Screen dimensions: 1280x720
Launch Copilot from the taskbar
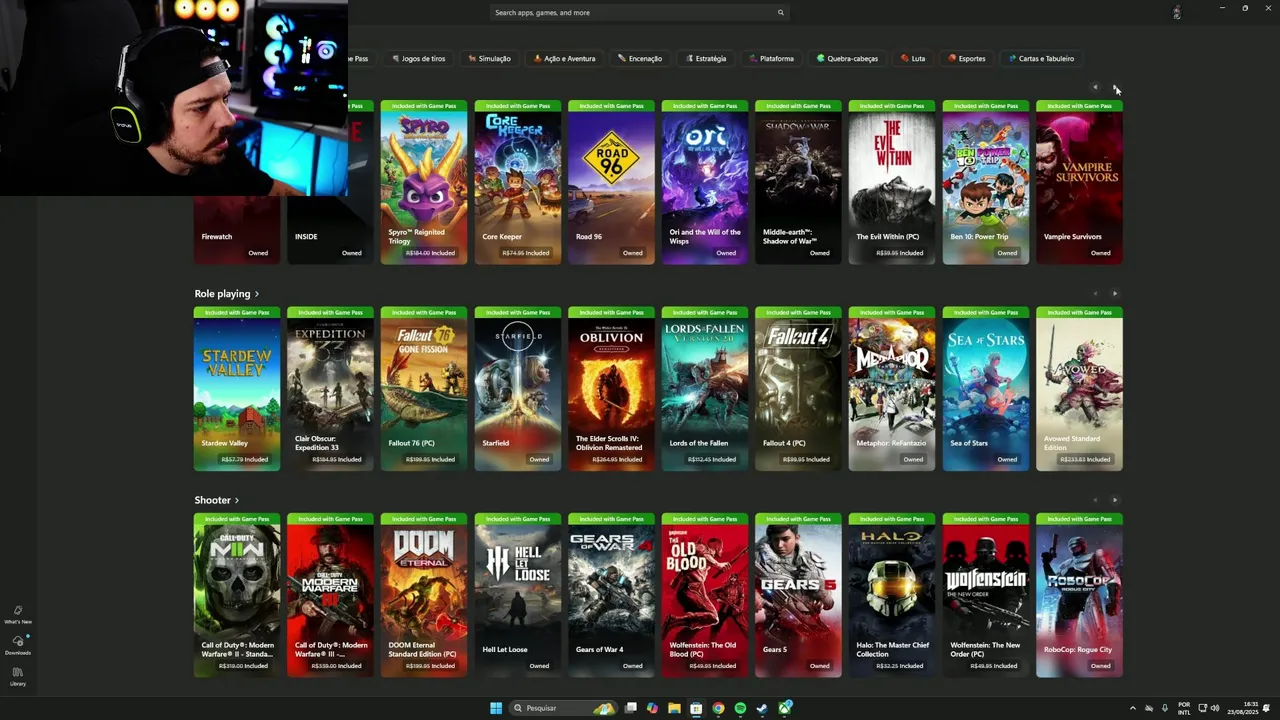click(x=652, y=708)
